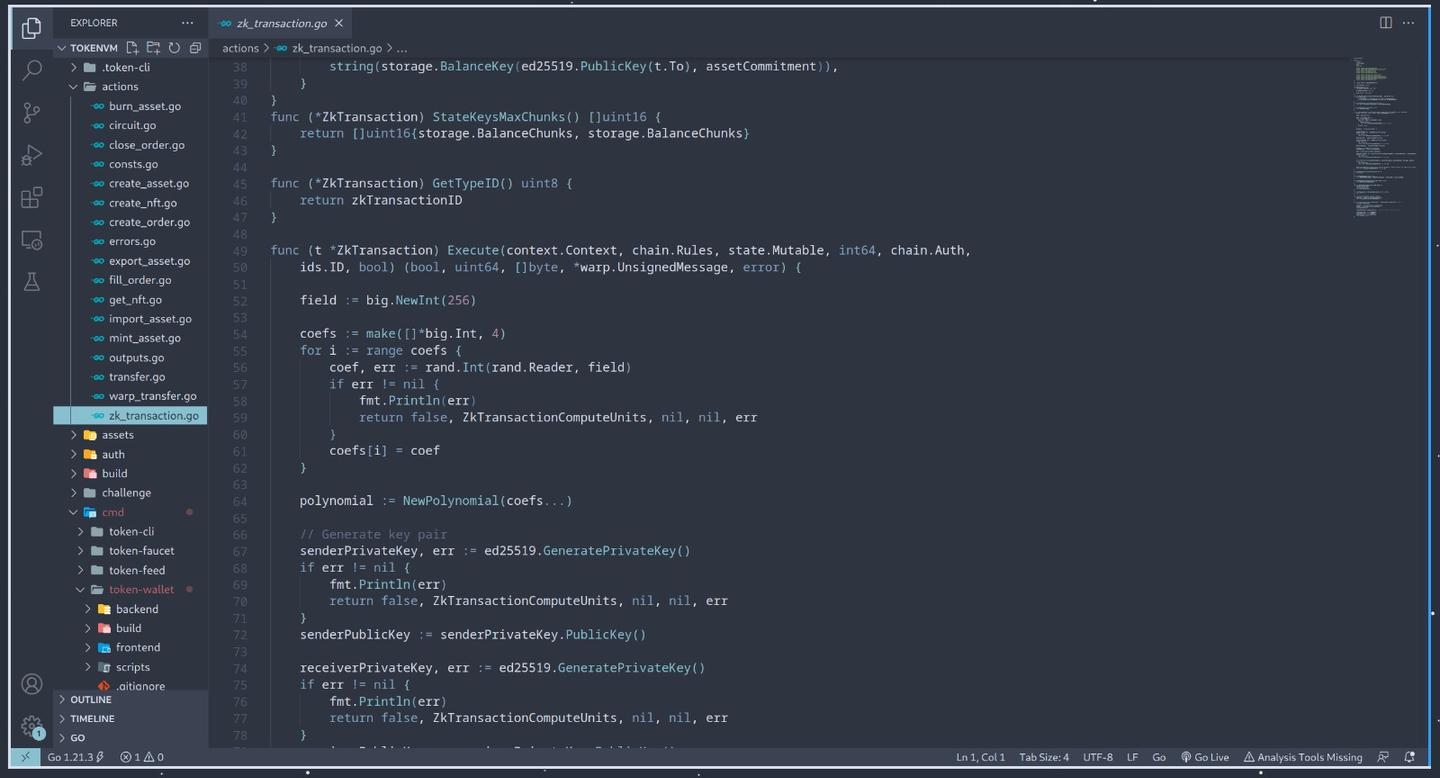
Task: Open the Remote Explorer view
Action: pyautogui.click(x=32, y=240)
